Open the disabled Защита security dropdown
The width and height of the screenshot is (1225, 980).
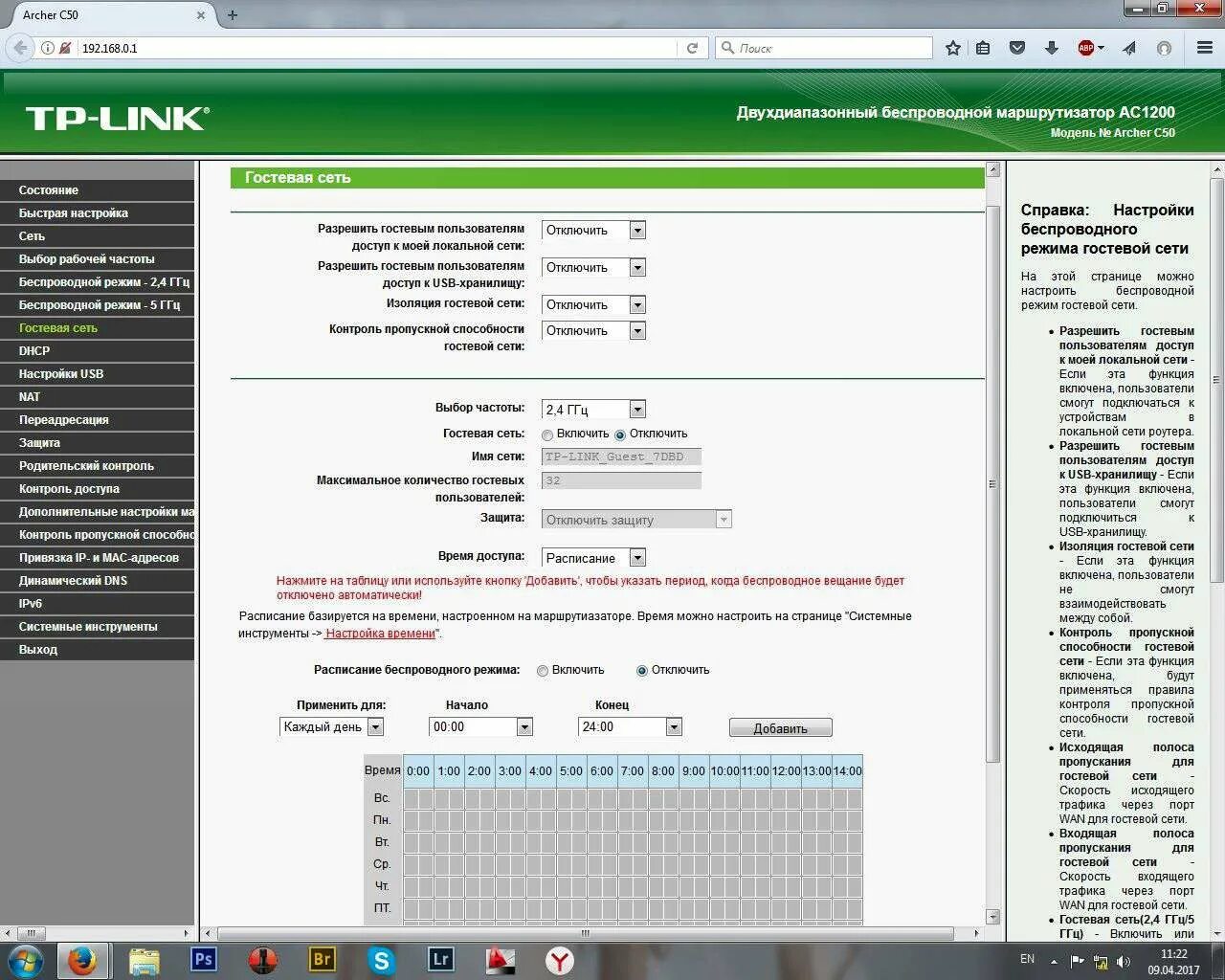pos(636,520)
